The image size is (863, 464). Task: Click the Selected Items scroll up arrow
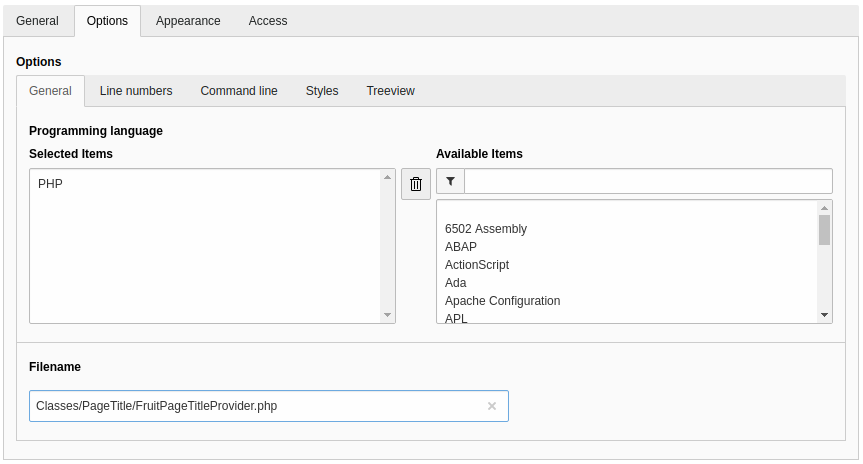(x=387, y=177)
